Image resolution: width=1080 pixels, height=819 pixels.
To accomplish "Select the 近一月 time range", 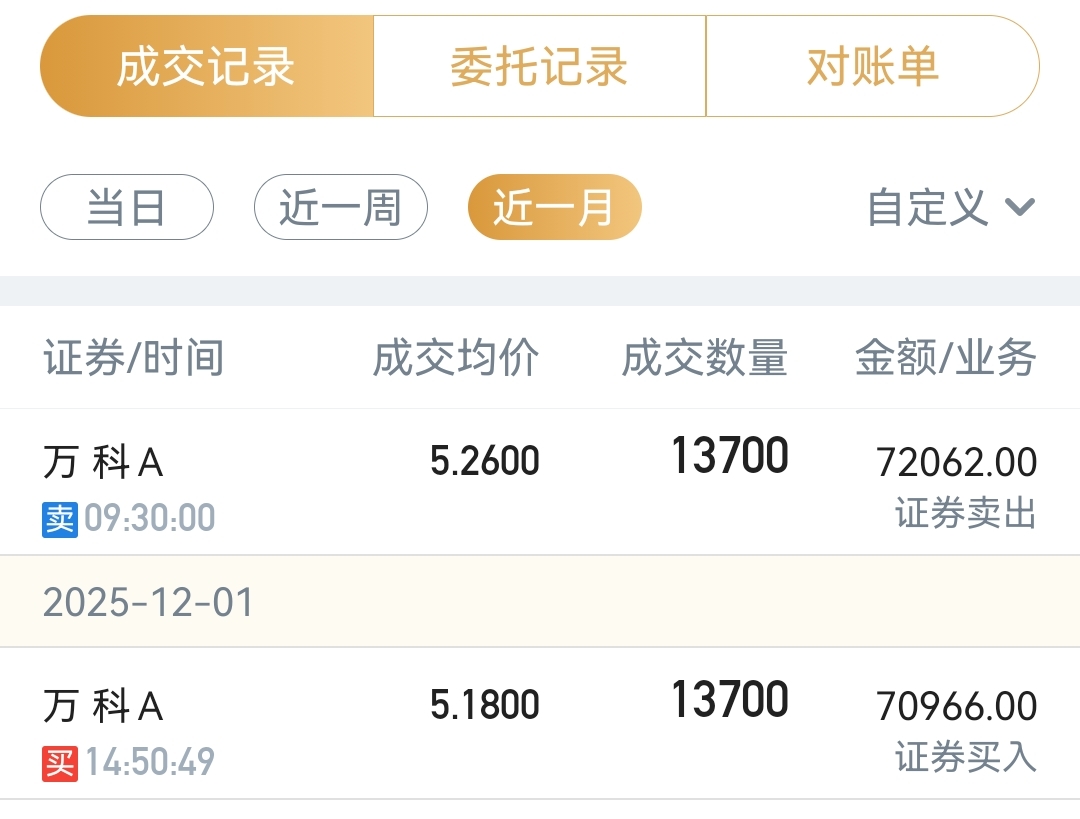I will click(x=554, y=208).
